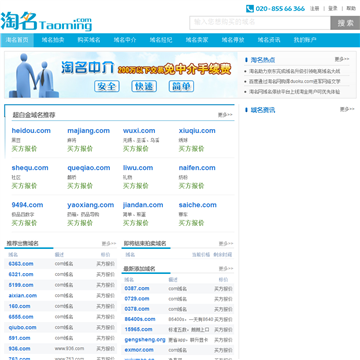This screenshot has width=360, height=360.
Task: Click the gray 搜索 search button
Action: (x=345, y=23)
